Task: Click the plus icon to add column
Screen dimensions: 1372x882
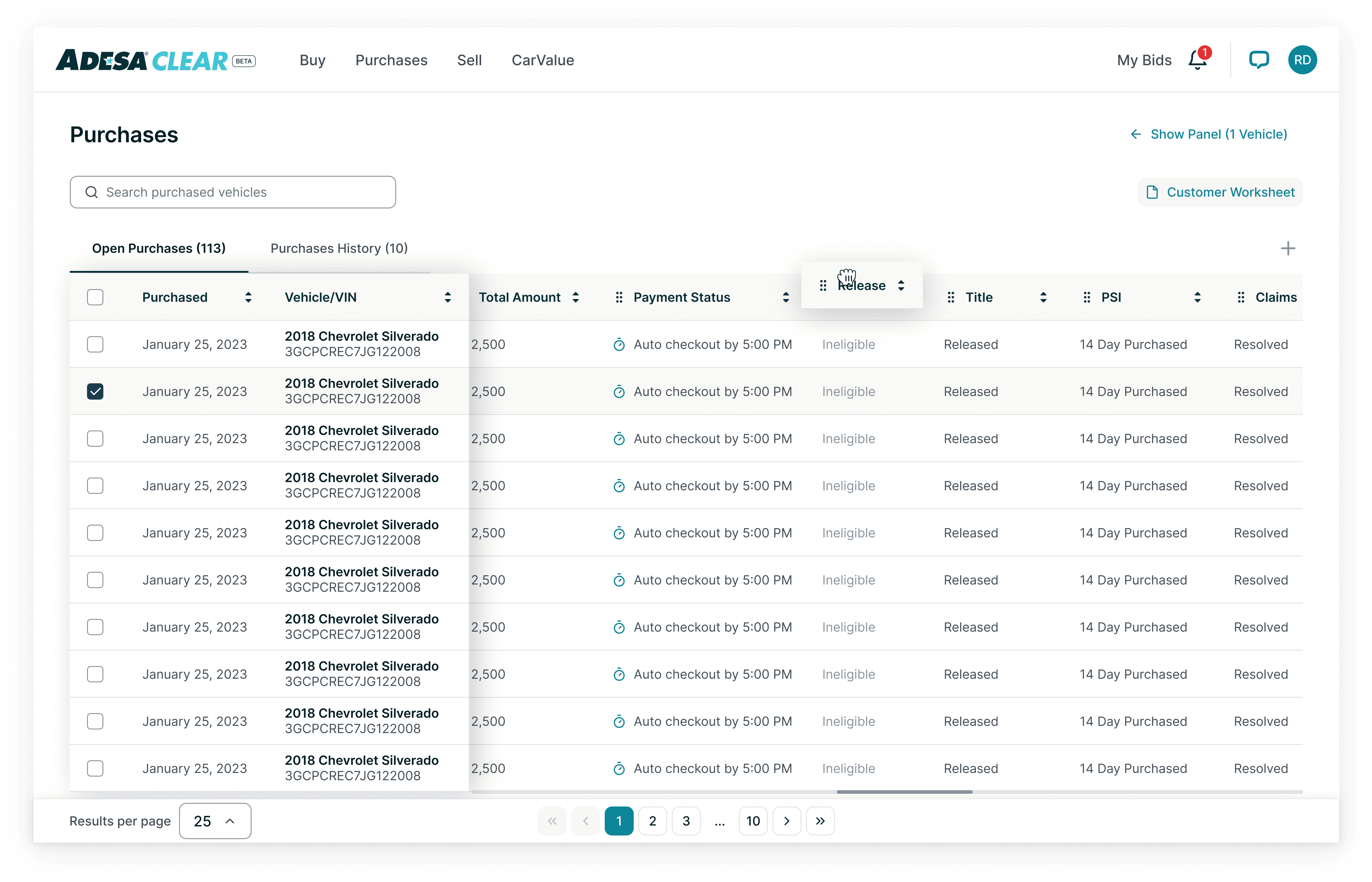Action: (1288, 249)
